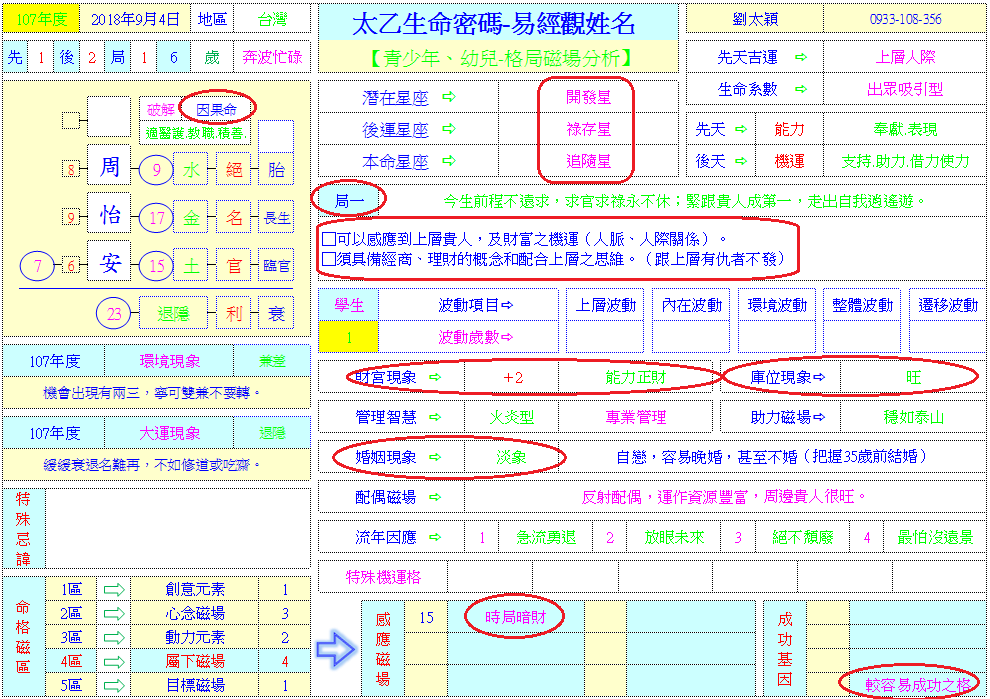Screen dimensions: 990x699
Task: Click the arrow icon after 配偶磁場
Action: pos(435,497)
